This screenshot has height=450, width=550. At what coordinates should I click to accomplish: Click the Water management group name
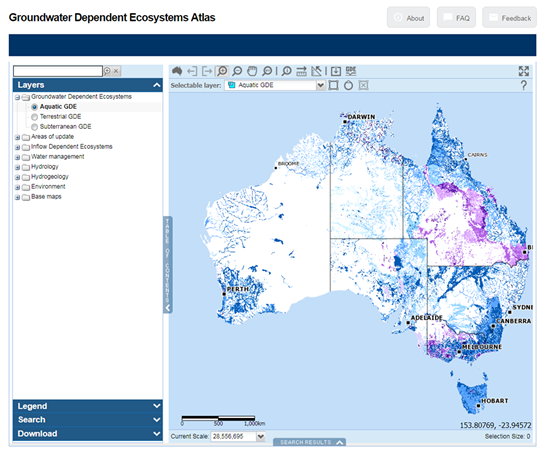click(x=58, y=157)
